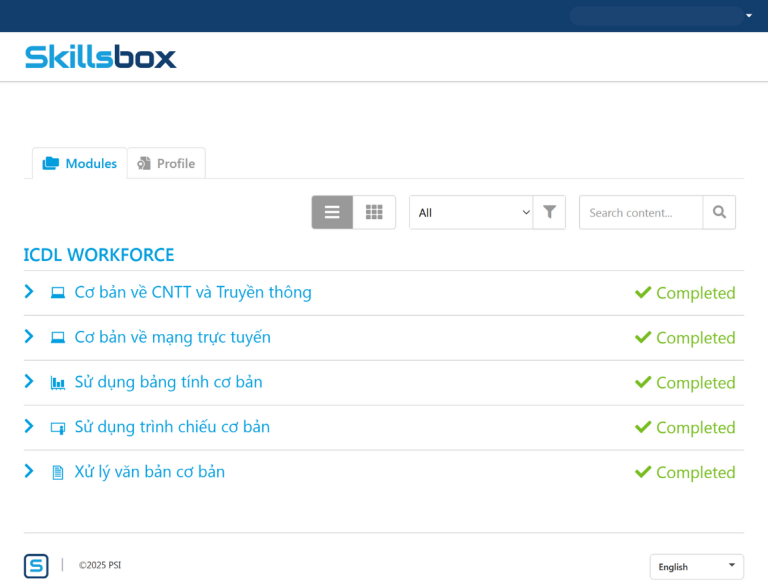This screenshot has height=582, width=768.
Task: Click the Skillsbox logo
Action: tap(100, 57)
